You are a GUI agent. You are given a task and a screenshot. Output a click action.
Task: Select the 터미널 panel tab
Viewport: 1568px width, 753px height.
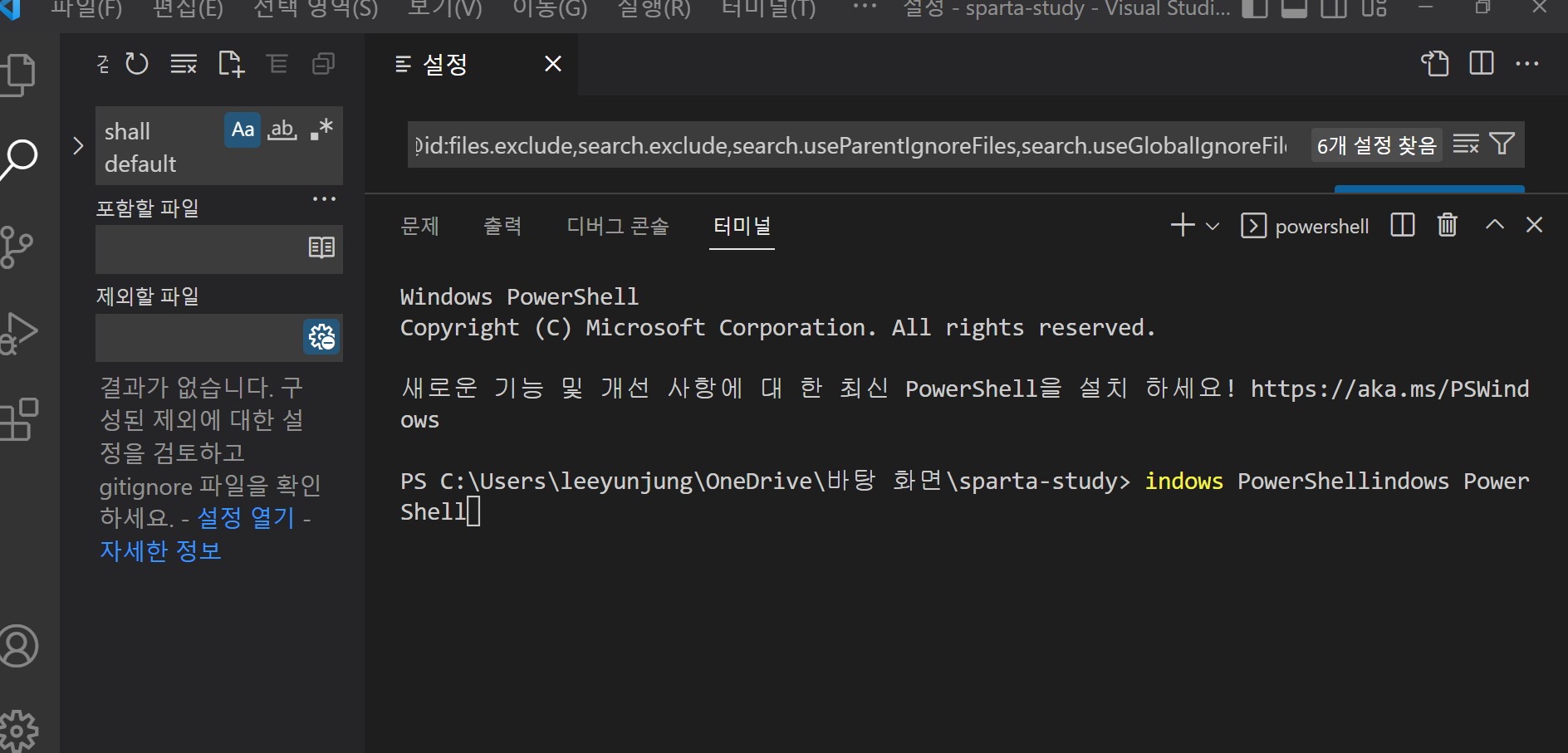742,226
